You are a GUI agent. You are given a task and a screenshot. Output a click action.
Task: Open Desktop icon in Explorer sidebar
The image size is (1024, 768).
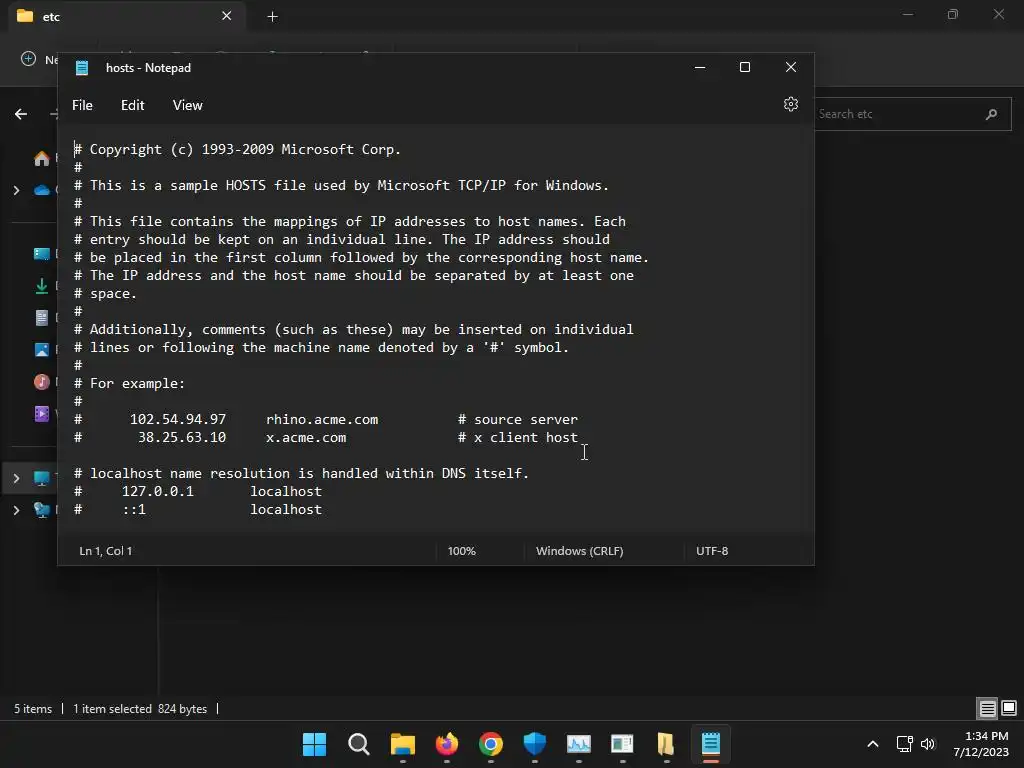pos(42,253)
